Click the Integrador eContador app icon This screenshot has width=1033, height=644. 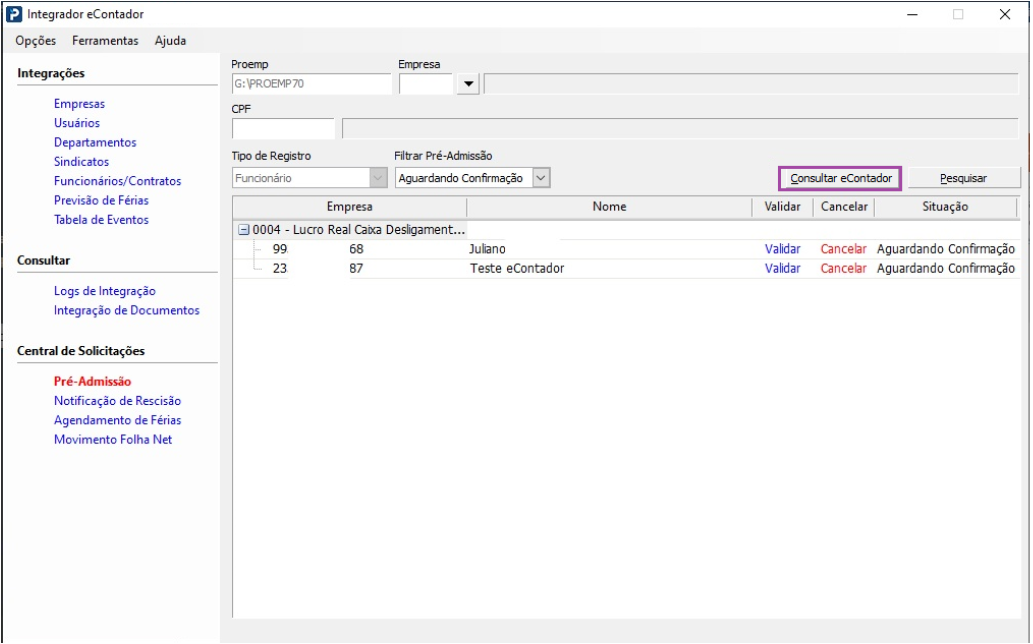tap(14, 14)
